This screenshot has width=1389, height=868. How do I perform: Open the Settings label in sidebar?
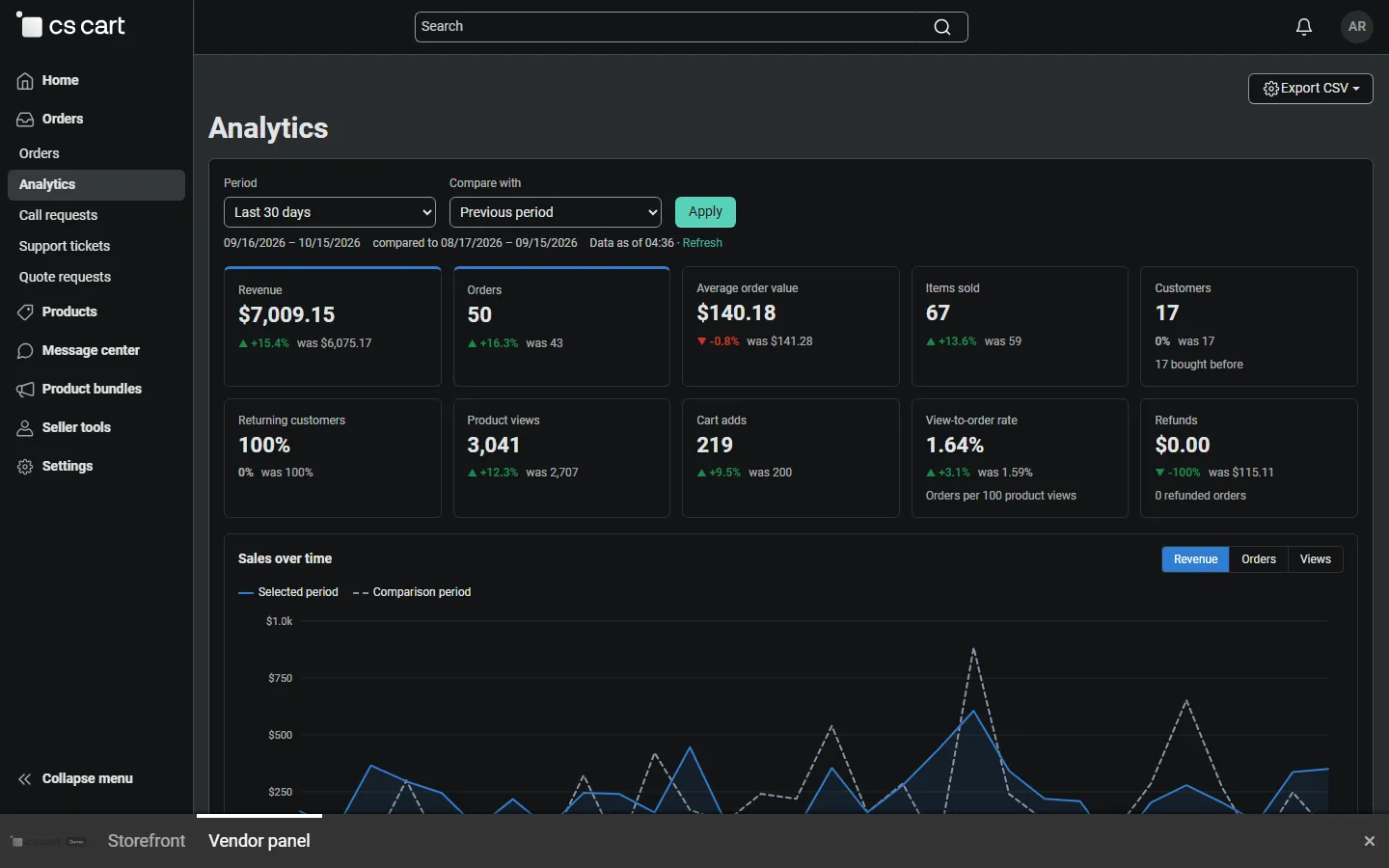coord(68,466)
